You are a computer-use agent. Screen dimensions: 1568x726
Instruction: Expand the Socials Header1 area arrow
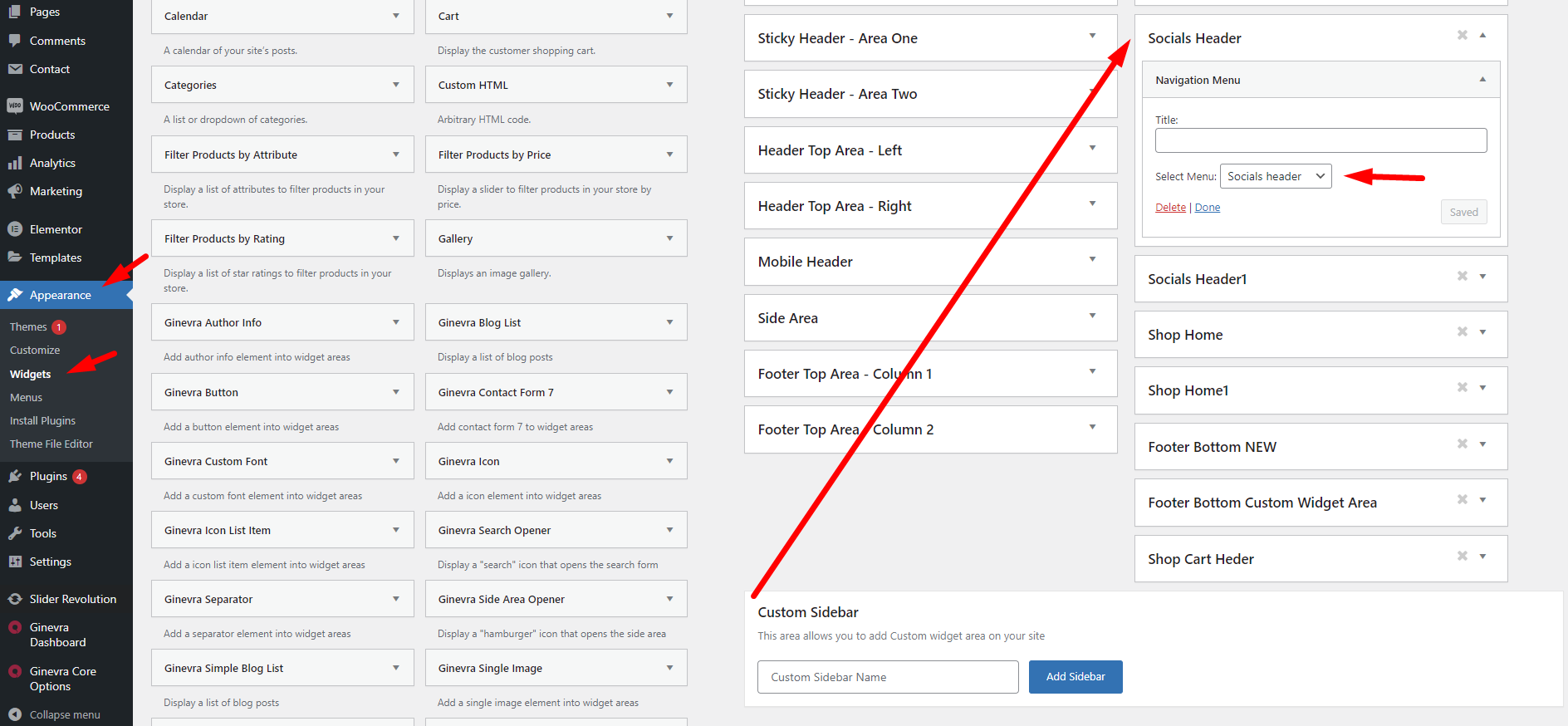[1482, 276]
